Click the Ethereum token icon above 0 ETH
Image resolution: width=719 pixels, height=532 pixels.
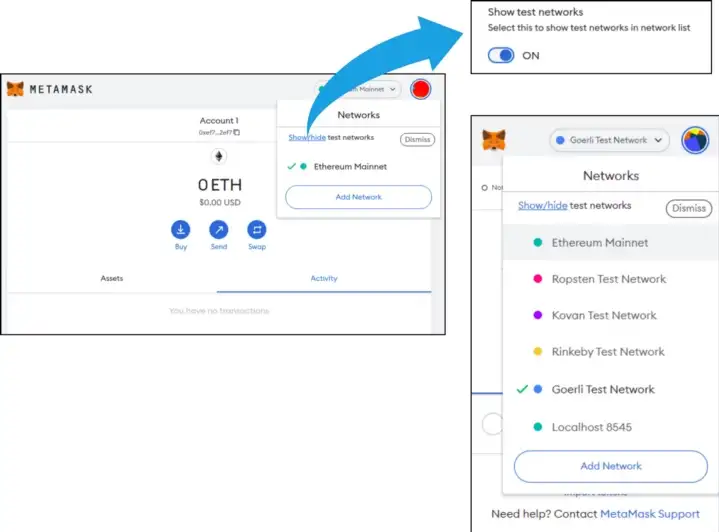pos(218,157)
